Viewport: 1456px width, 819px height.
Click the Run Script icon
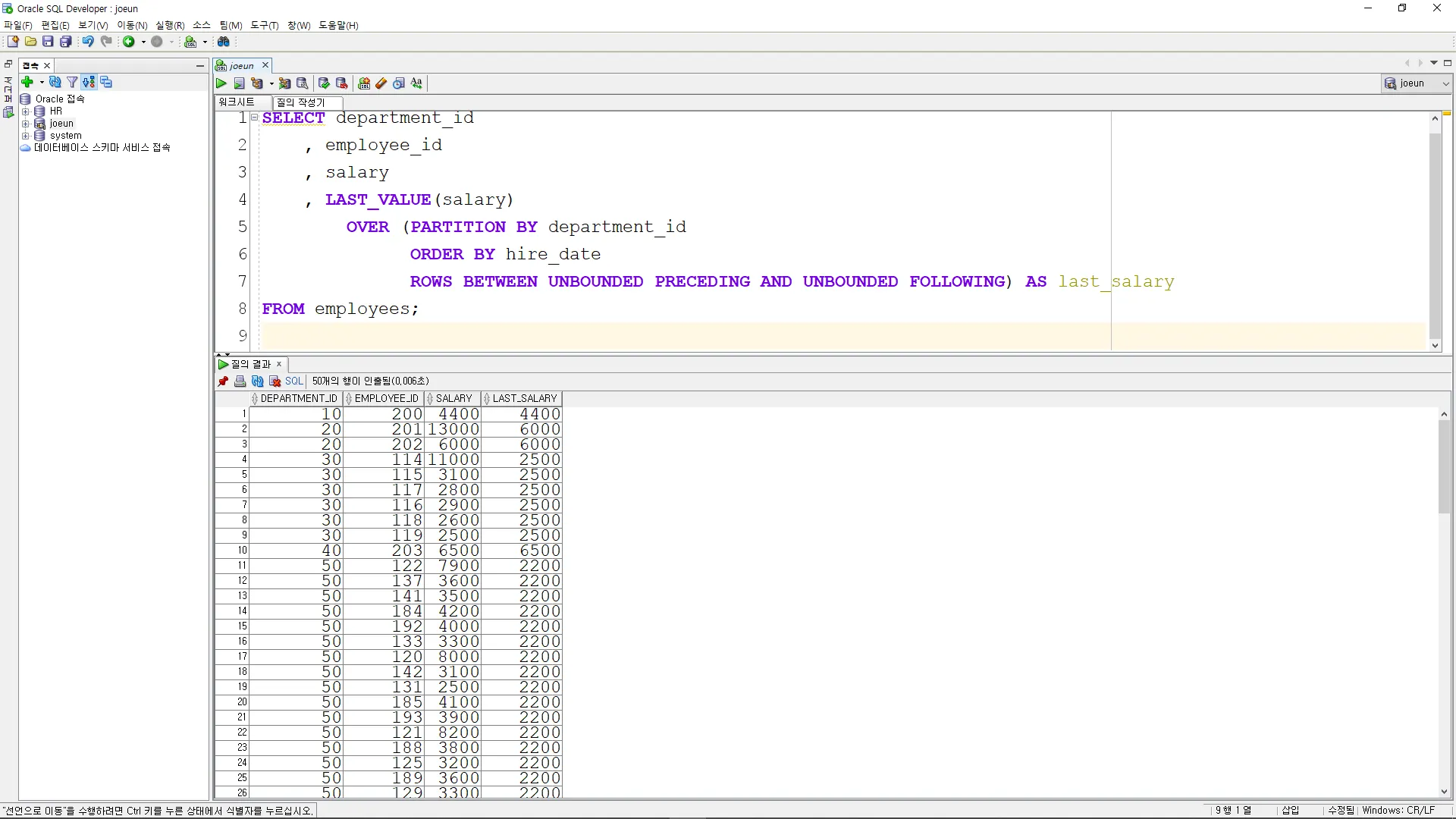point(239,83)
